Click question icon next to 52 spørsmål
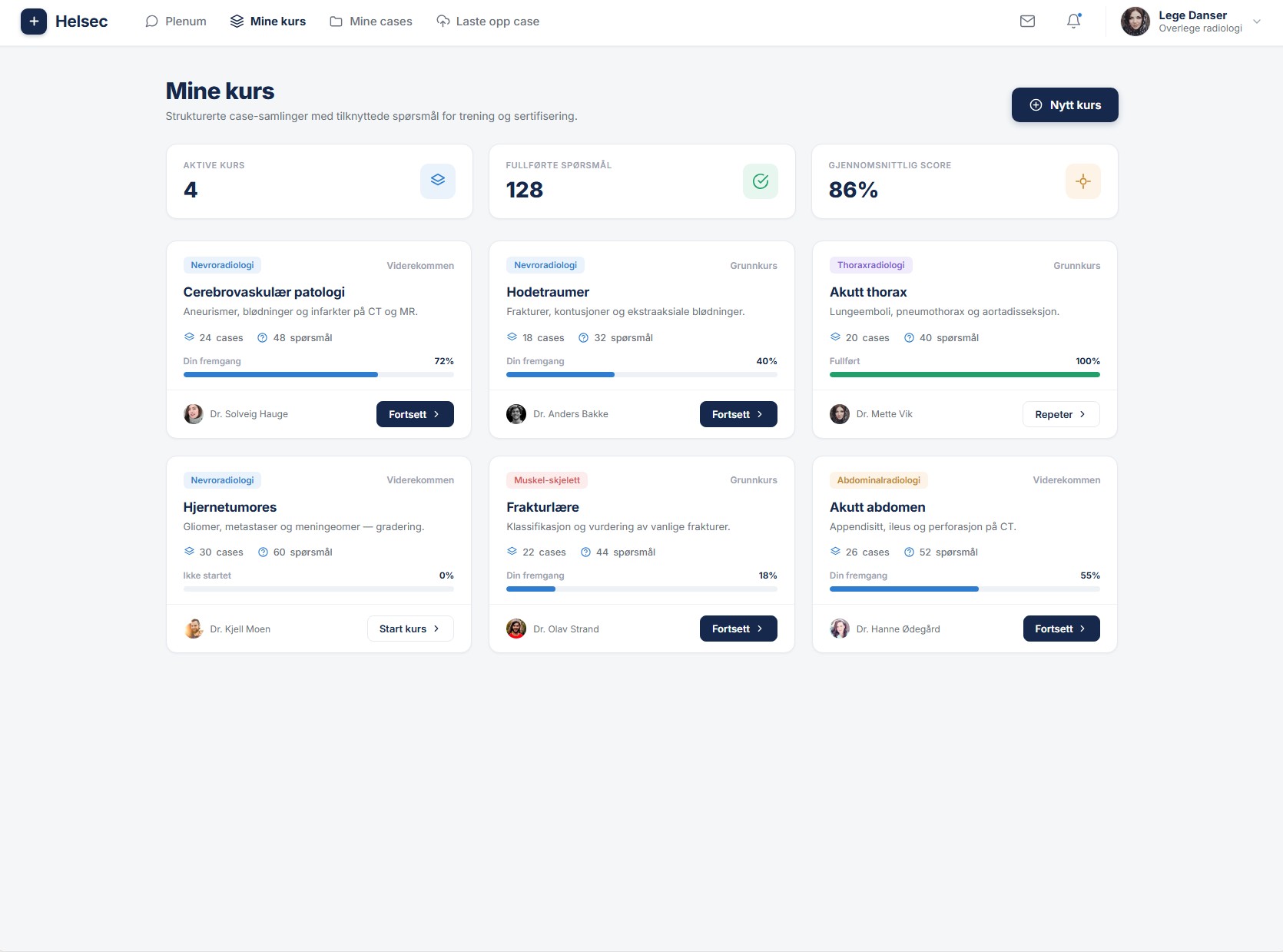Image resolution: width=1283 pixels, height=952 pixels. [x=910, y=552]
